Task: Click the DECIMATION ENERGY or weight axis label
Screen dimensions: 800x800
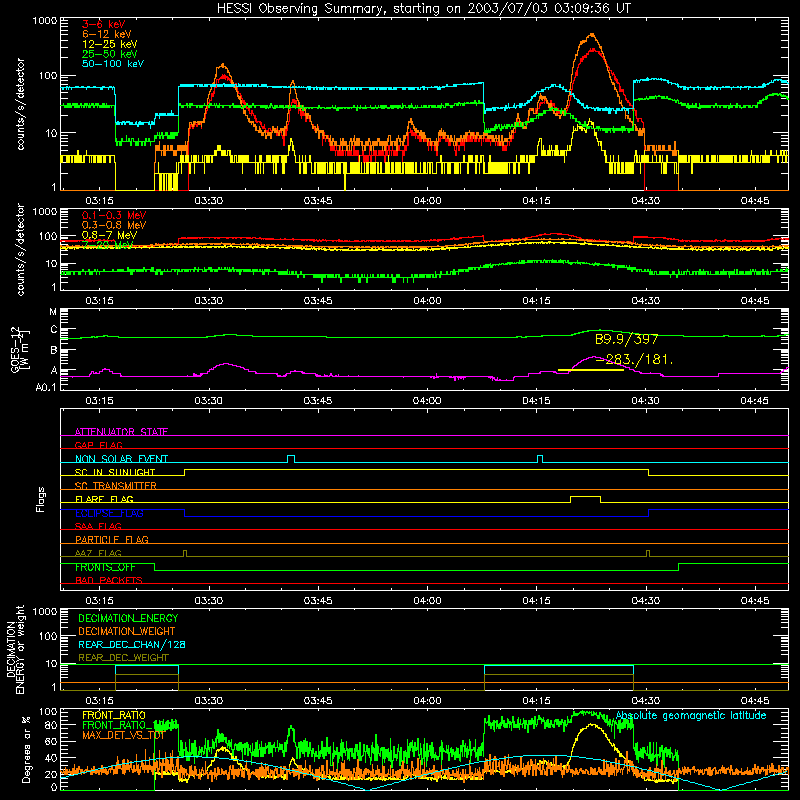Action: coord(15,649)
